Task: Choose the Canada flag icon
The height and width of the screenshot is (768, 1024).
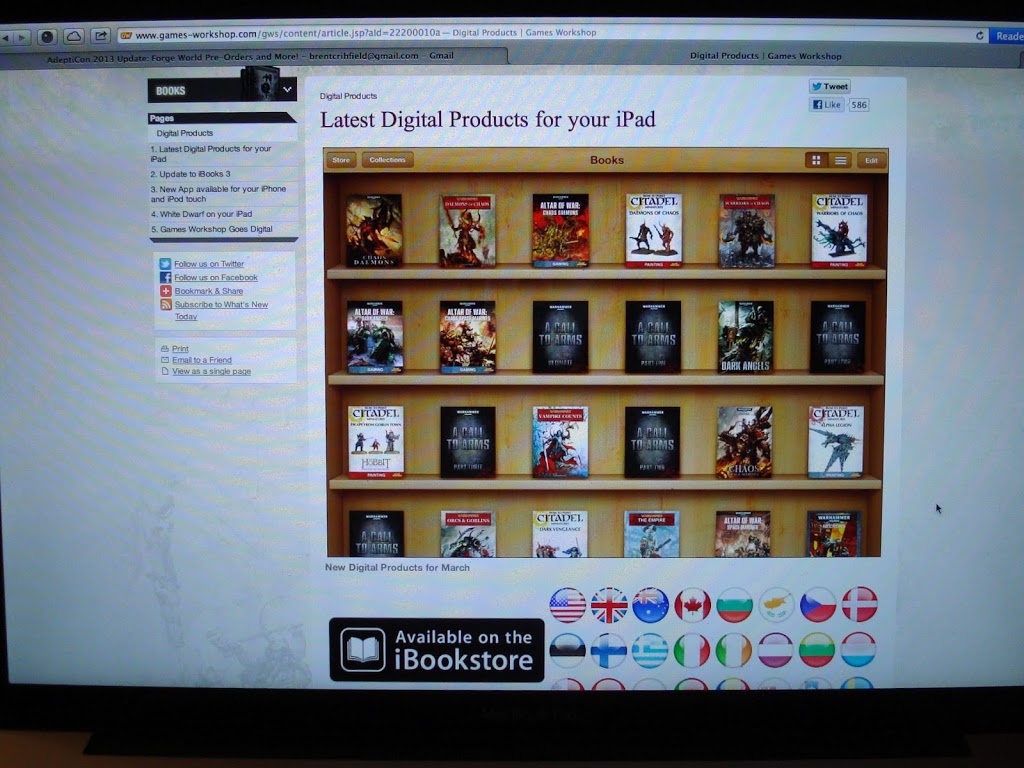Action: click(692, 605)
